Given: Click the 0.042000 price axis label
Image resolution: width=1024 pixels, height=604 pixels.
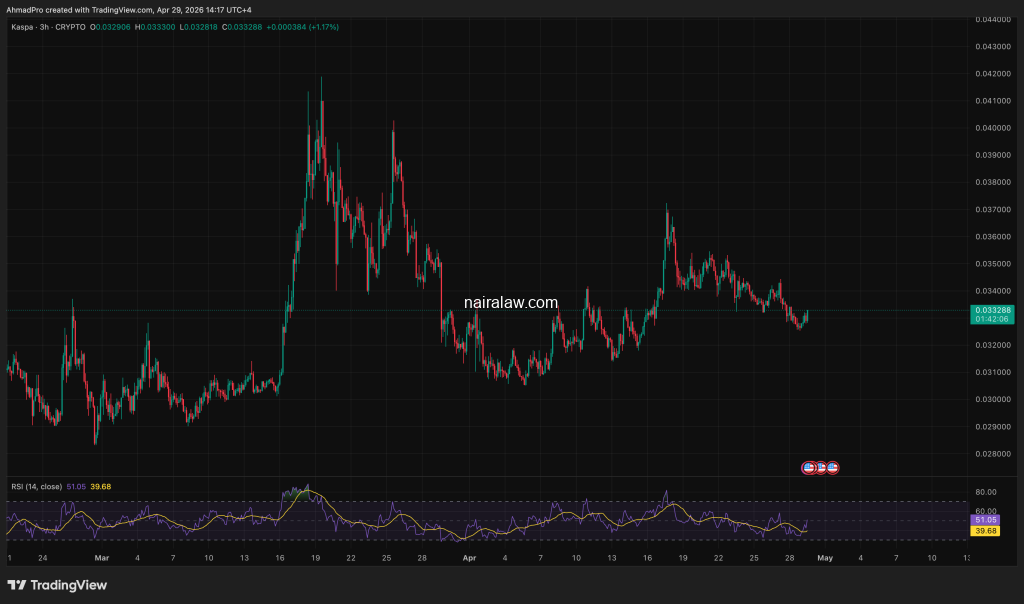Looking at the screenshot, I should [x=990, y=74].
